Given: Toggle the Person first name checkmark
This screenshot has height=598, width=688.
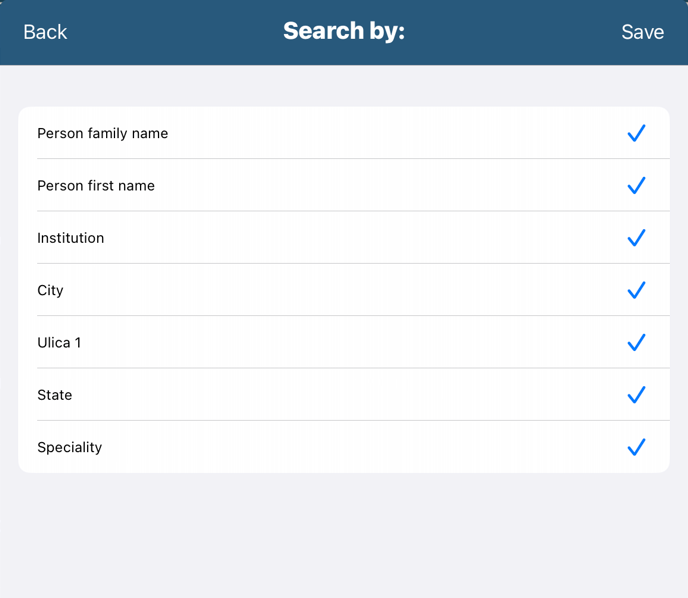Looking at the screenshot, I should [x=636, y=186].
